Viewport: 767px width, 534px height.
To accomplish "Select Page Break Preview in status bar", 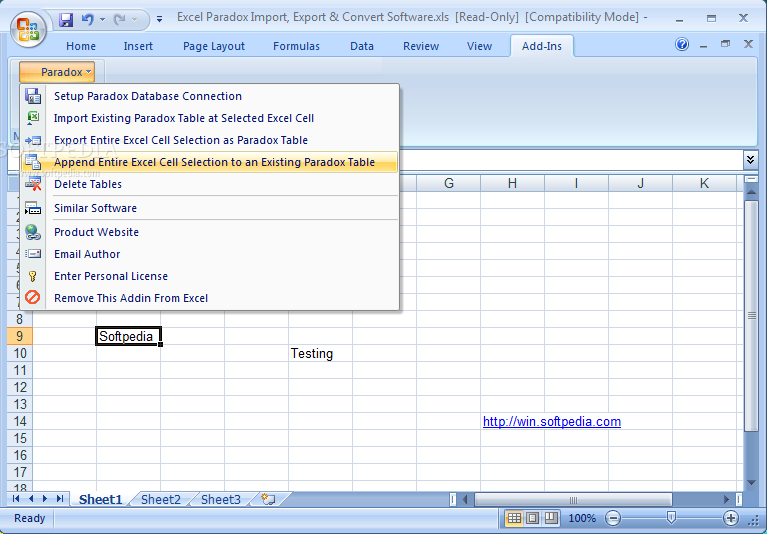I will coord(551,518).
